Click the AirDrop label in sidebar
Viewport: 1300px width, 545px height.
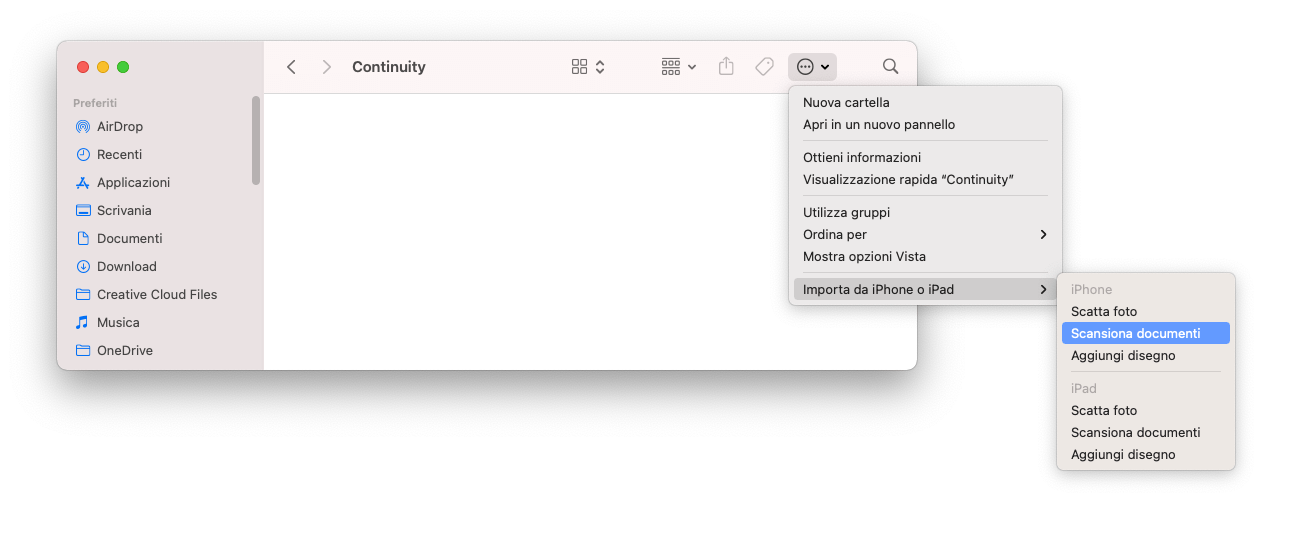(x=120, y=127)
